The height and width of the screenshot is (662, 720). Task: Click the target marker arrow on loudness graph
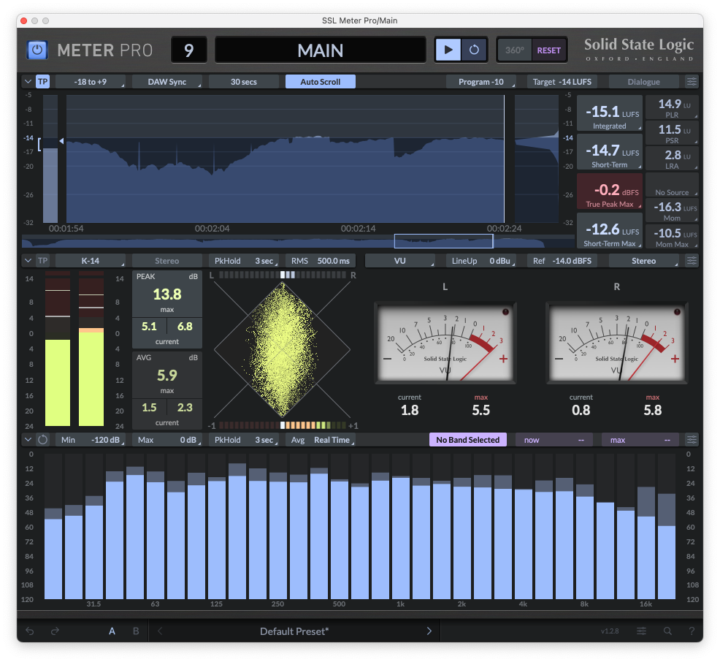click(62, 141)
